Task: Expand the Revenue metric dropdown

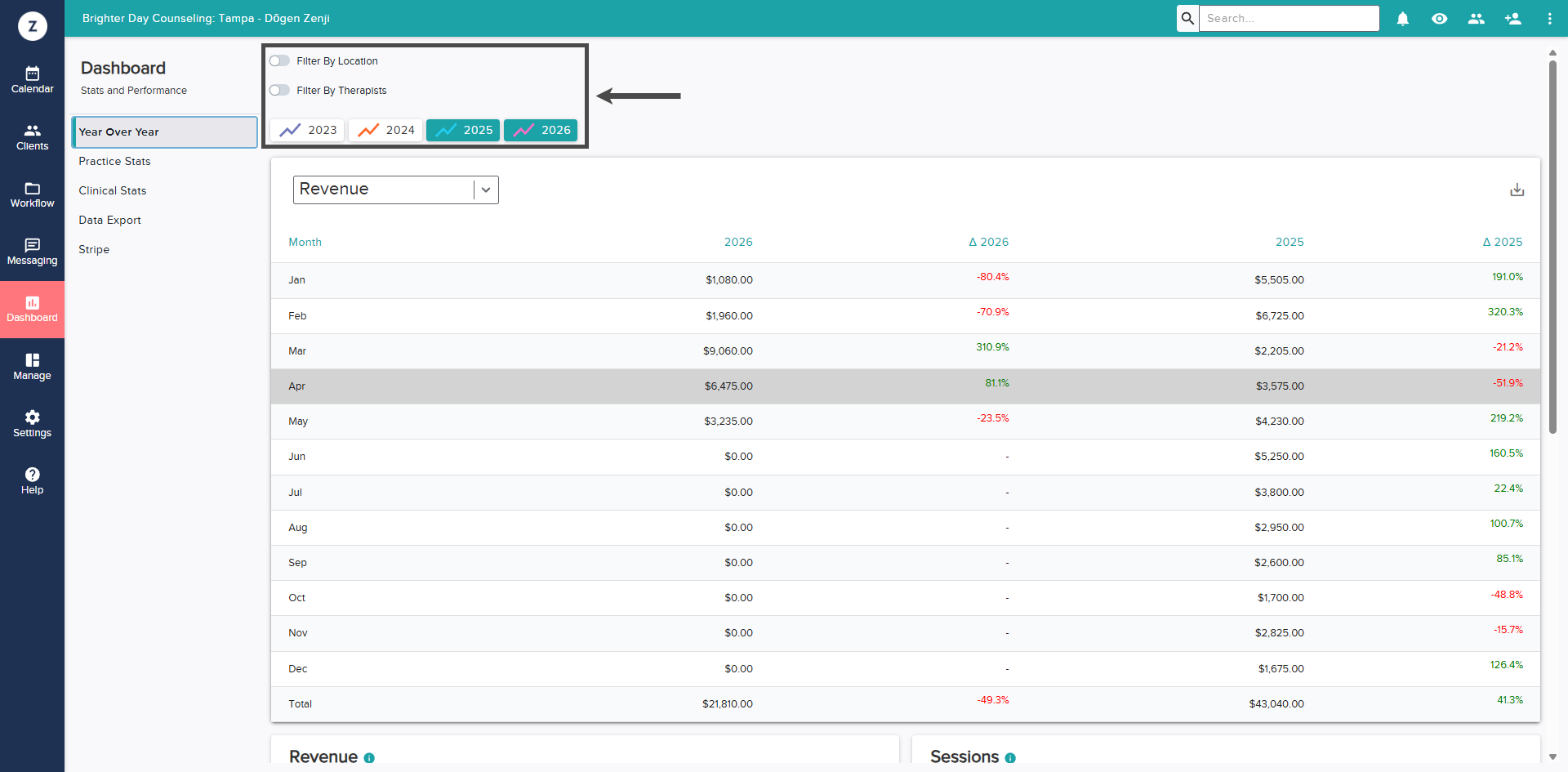Action: click(395, 190)
